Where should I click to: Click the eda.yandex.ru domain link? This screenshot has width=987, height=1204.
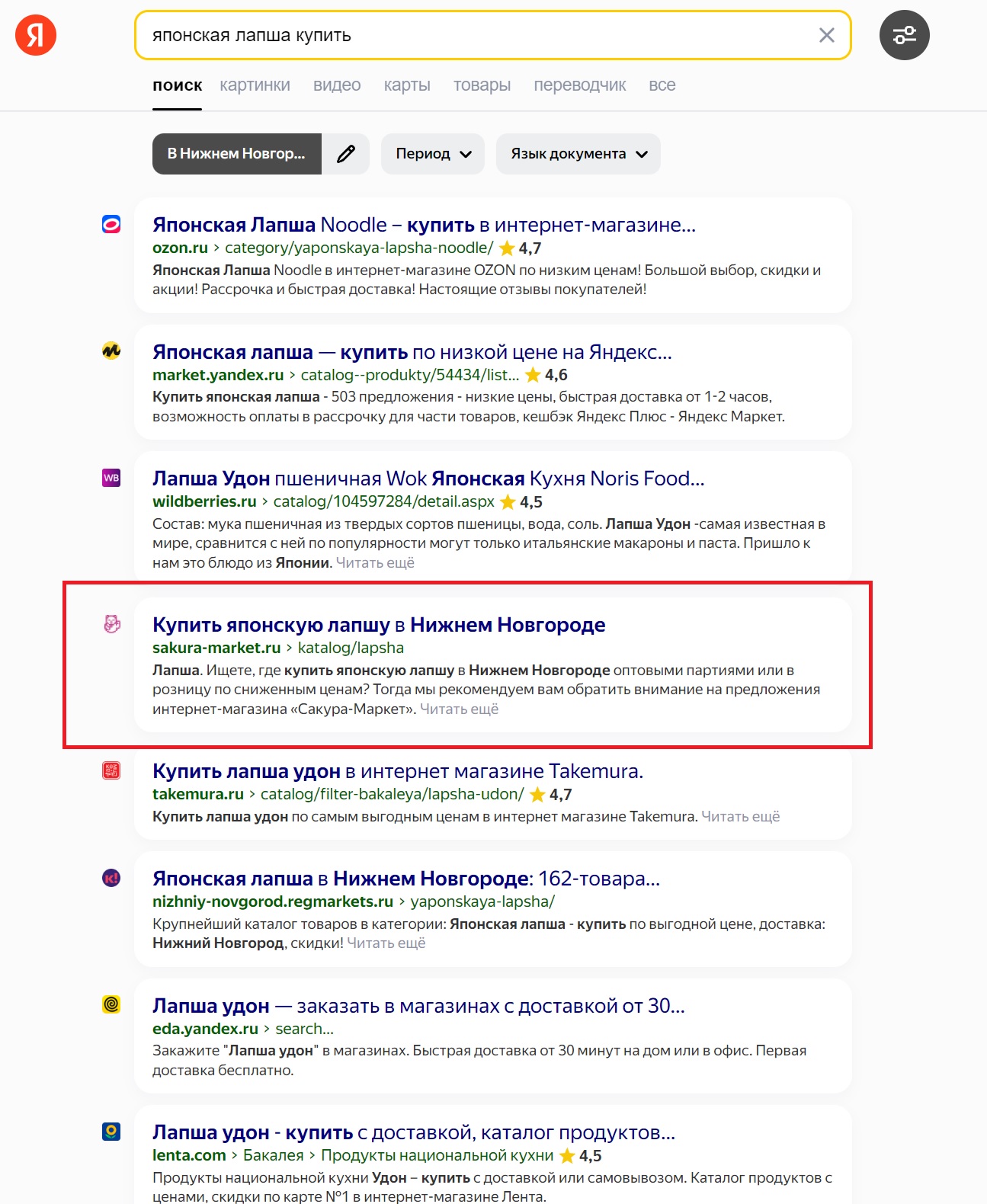[x=205, y=1029]
